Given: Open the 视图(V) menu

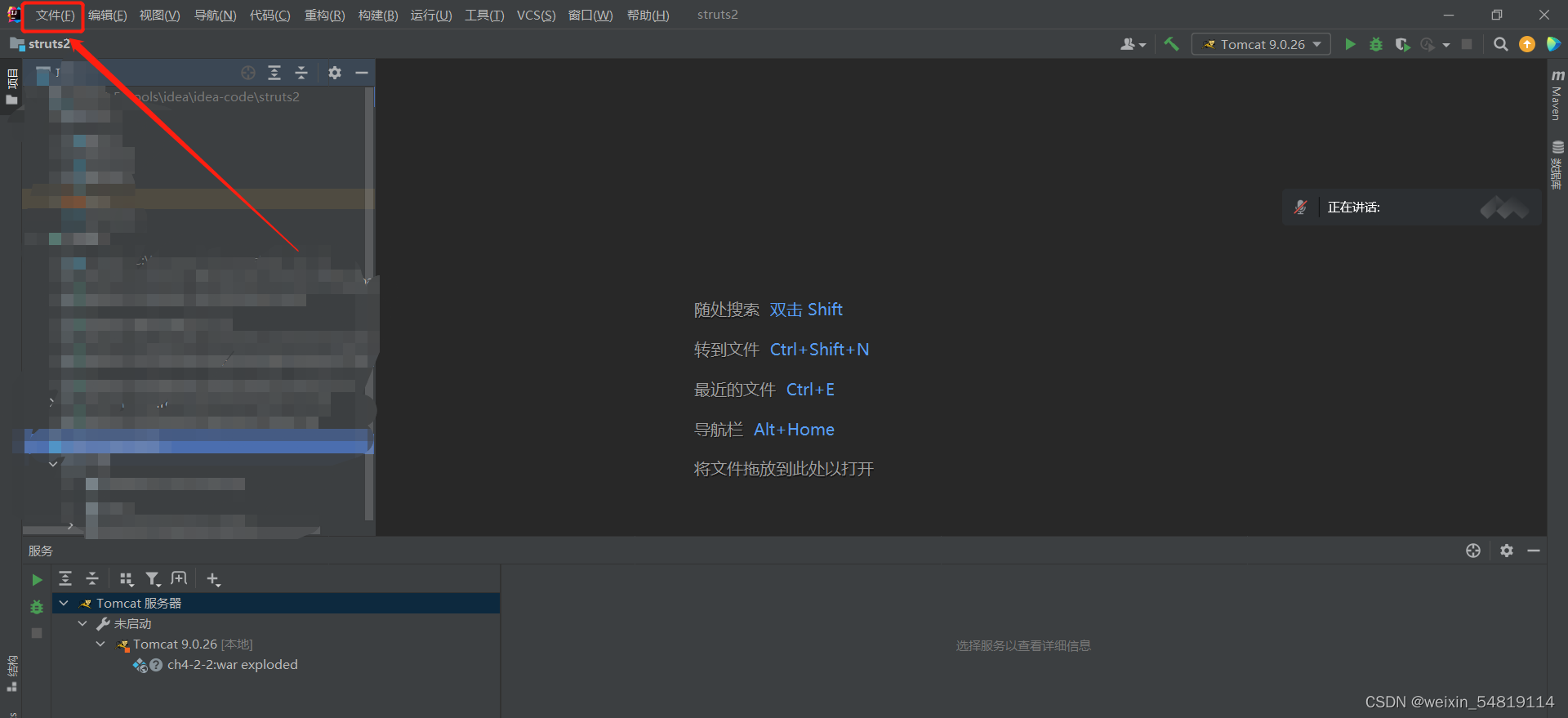Looking at the screenshot, I should pyautogui.click(x=160, y=16).
